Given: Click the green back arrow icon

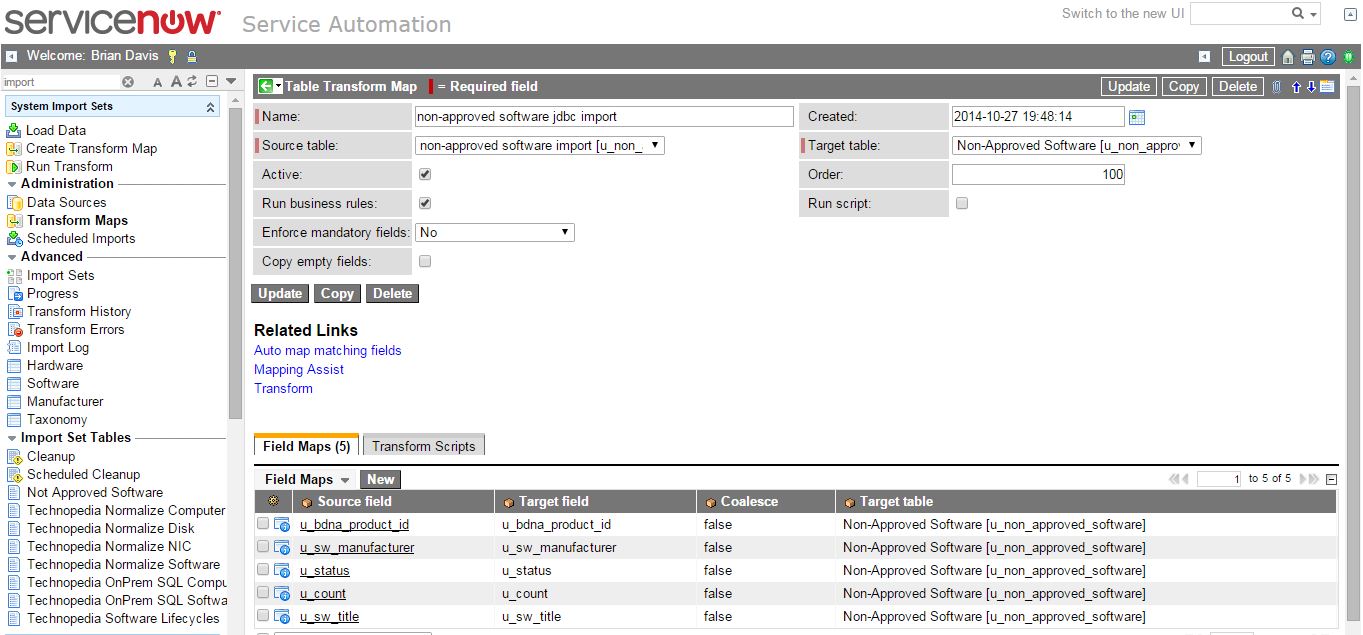Looking at the screenshot, I should tap(265, 86).
